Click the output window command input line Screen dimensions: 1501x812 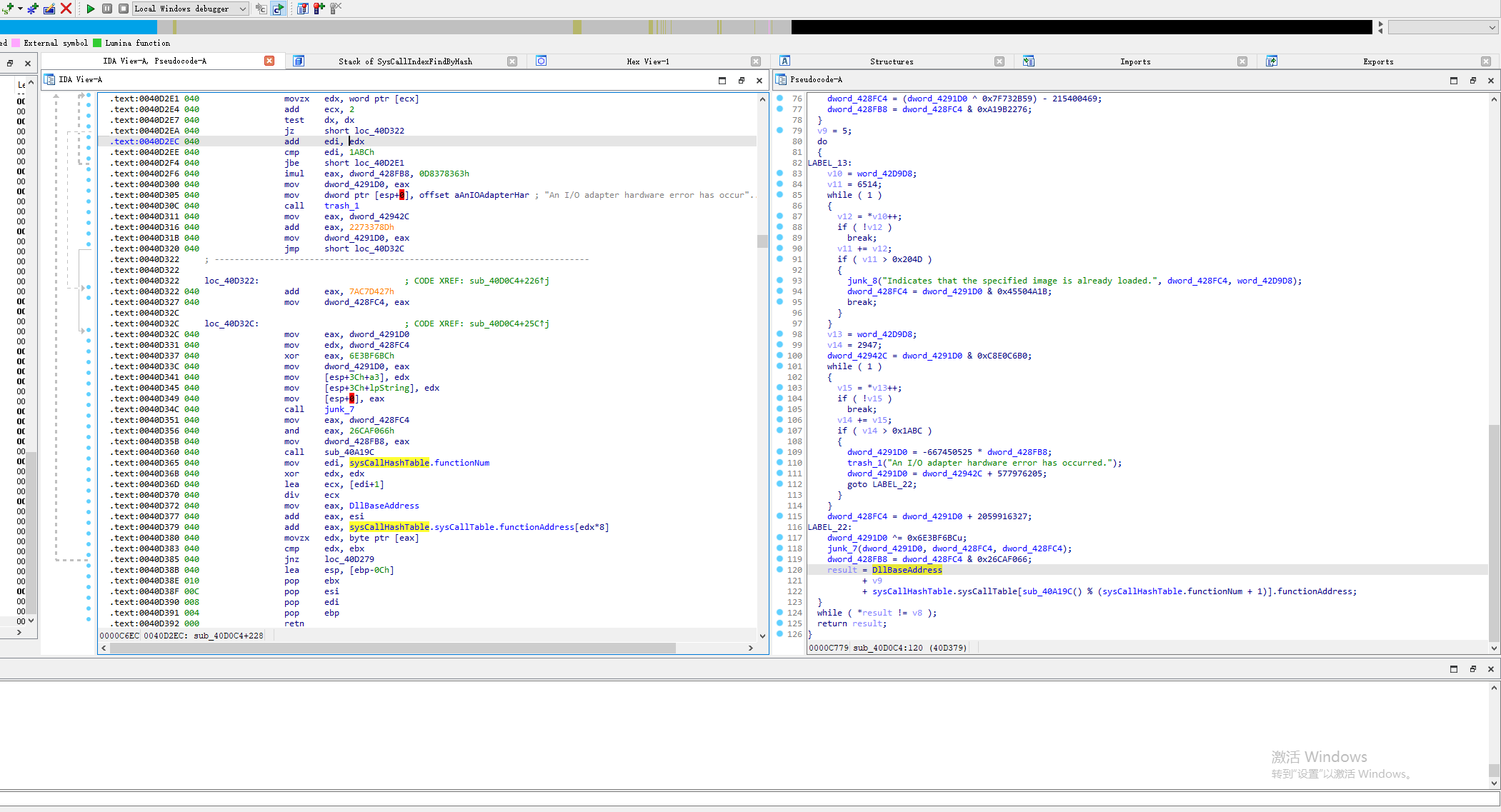click(x=750, y=798)
